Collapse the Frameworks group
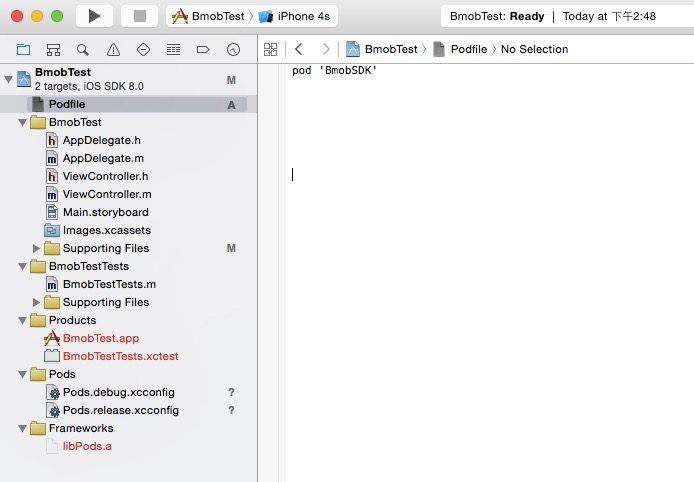The width and height of the screenshot is (694, 482). [22, 428]
